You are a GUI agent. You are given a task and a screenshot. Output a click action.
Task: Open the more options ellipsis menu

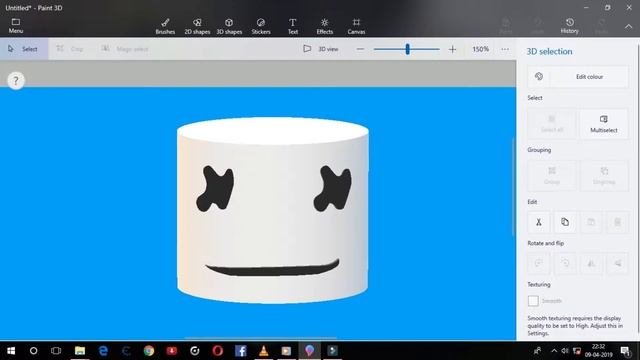[x=505, y=49]
